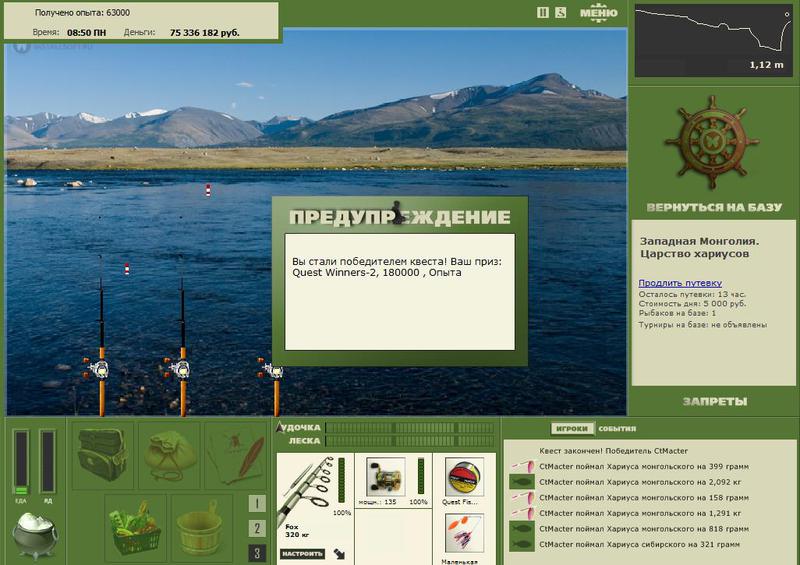Click log entry for Хариус монгольский 399 грамм
This screenshot has width=800, height=565.
(x=644, y=466)
